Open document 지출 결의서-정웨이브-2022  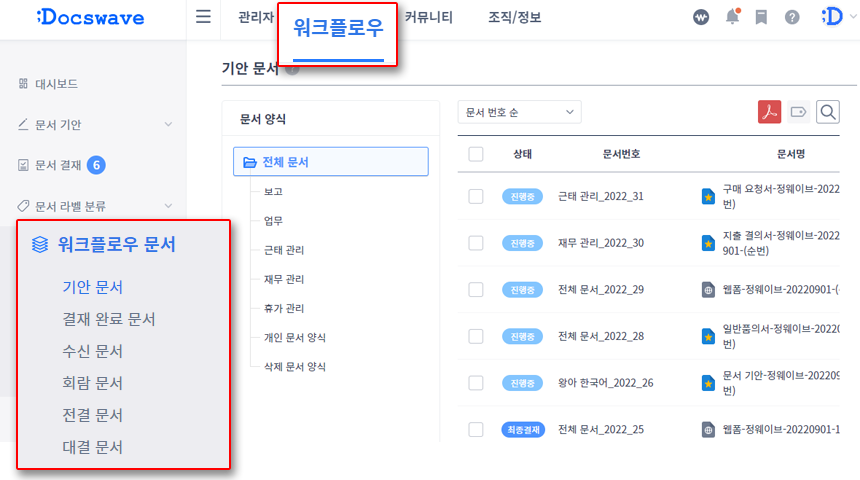781,243
